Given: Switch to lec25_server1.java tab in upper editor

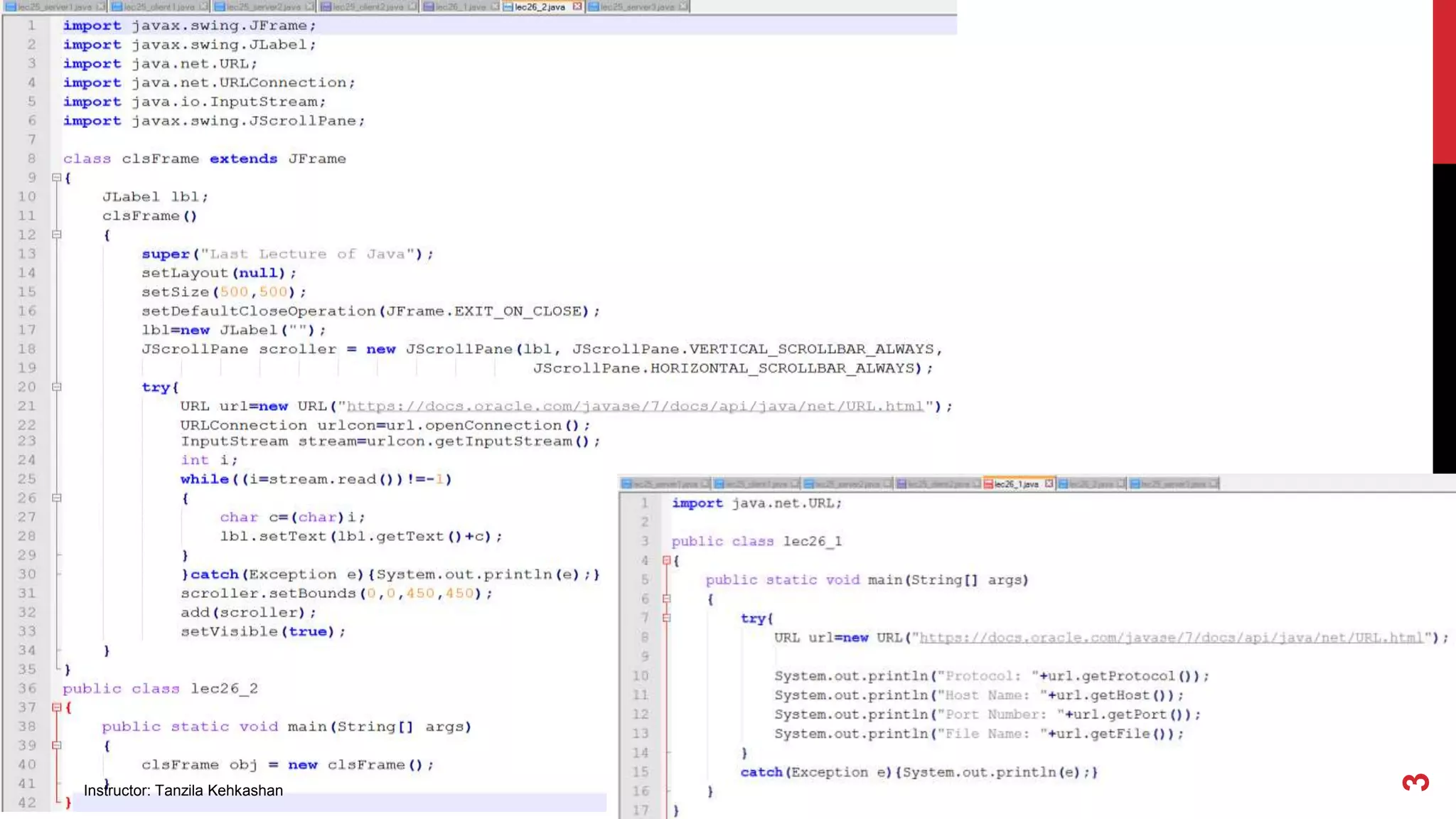Looking at the screenshot, I should (53, 6).
